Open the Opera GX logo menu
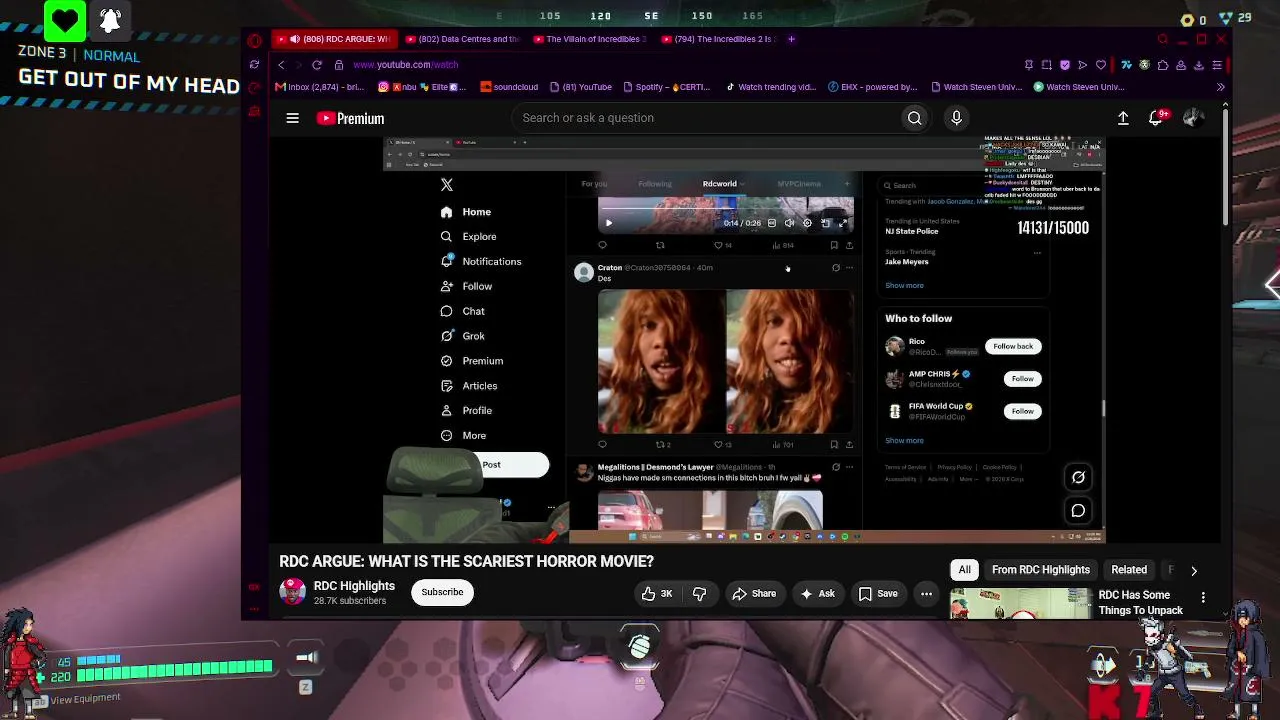This screenshot has height=720, width=1280. [254, 40]
